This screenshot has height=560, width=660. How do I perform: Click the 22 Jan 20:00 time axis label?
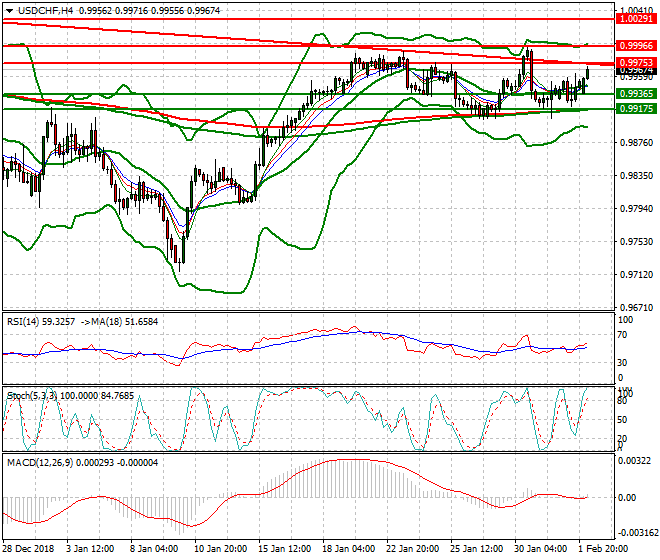click(412, 549)
